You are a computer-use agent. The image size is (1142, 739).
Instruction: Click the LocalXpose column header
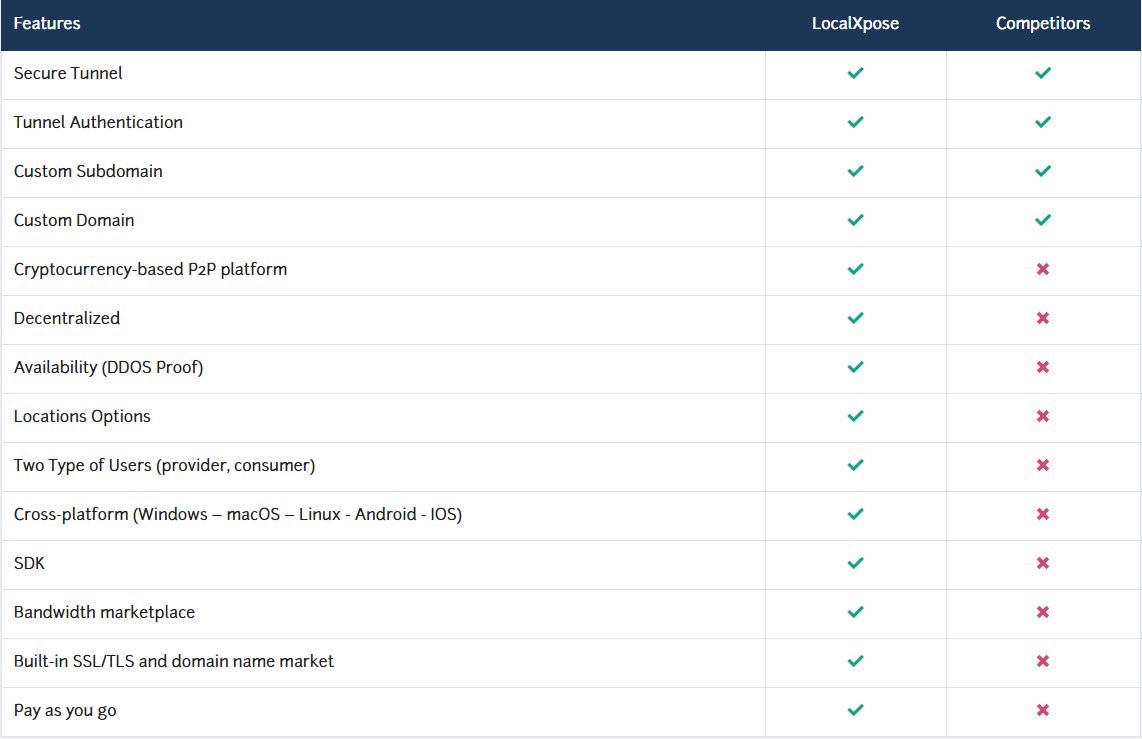[x=855, y=23]
